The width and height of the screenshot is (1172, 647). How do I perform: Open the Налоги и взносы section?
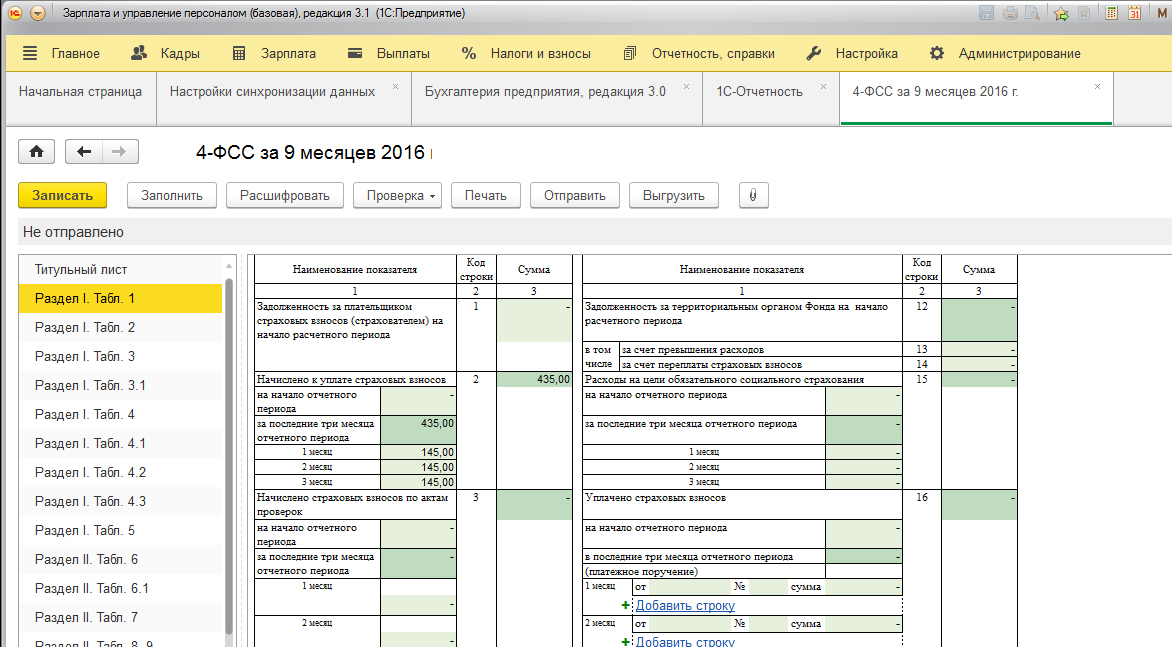[x=526, y=54]
